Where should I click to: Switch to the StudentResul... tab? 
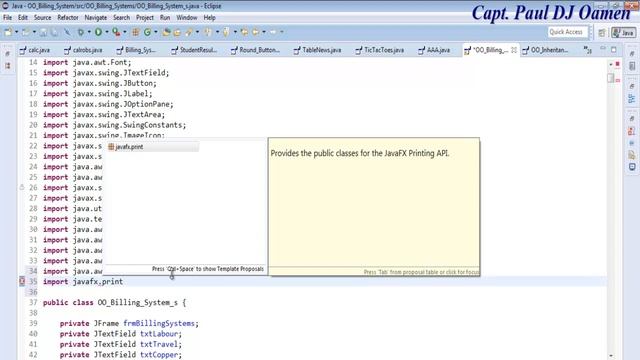[x=194, y=50]
